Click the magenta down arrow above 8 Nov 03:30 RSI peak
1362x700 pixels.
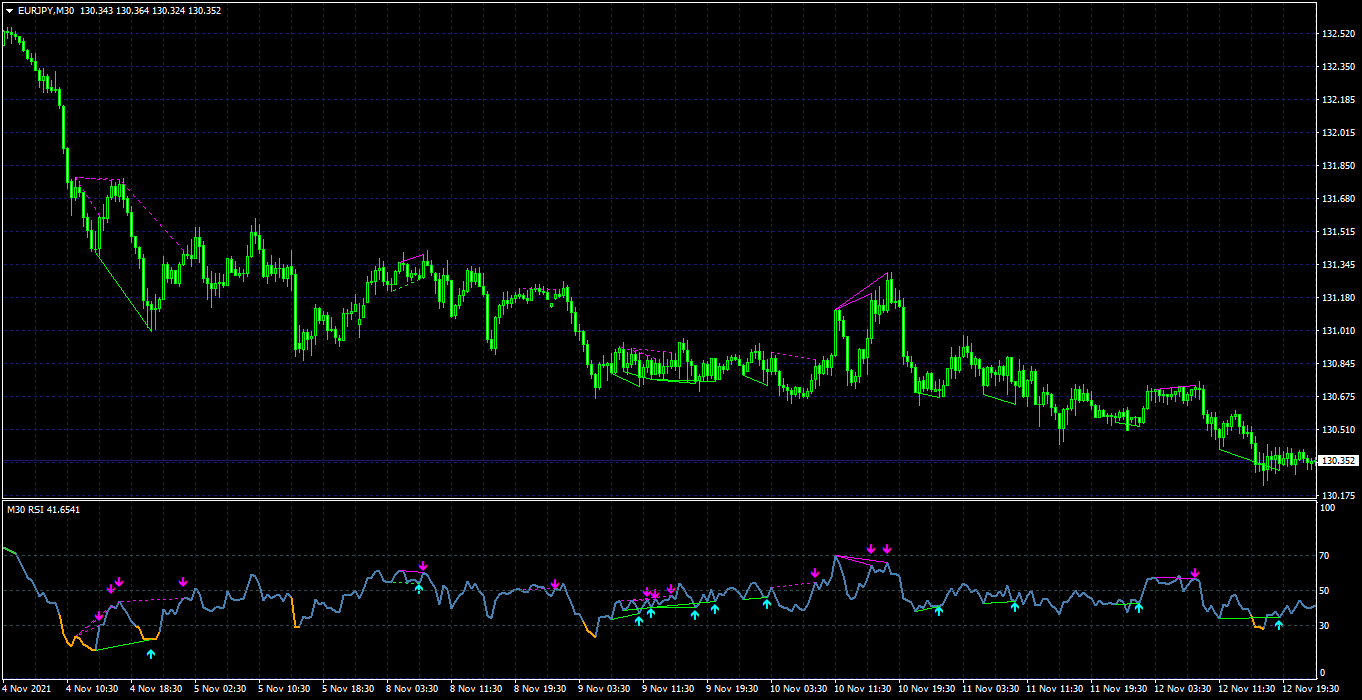tap(423, 566)
